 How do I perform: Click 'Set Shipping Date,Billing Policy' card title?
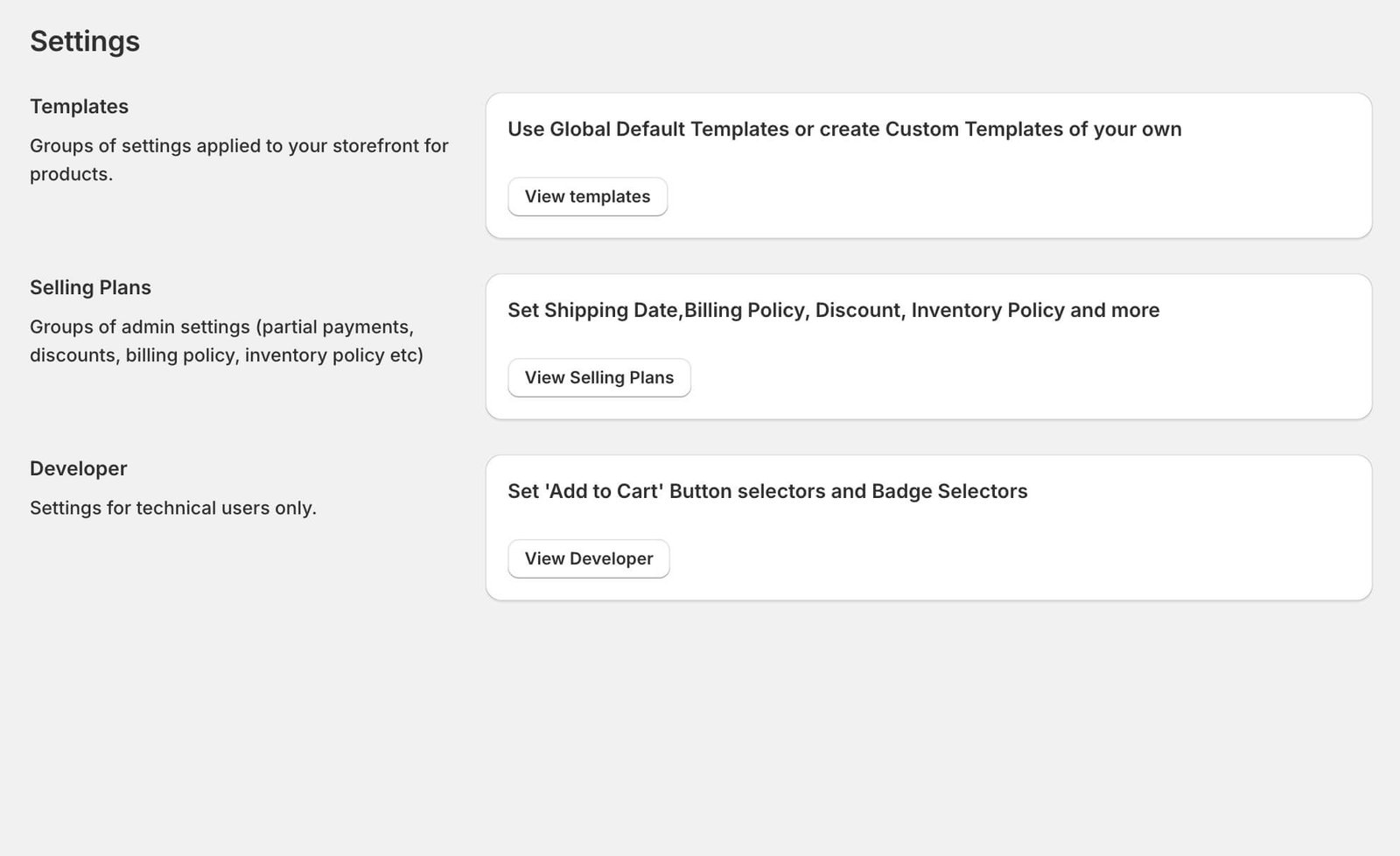point(834,311)
